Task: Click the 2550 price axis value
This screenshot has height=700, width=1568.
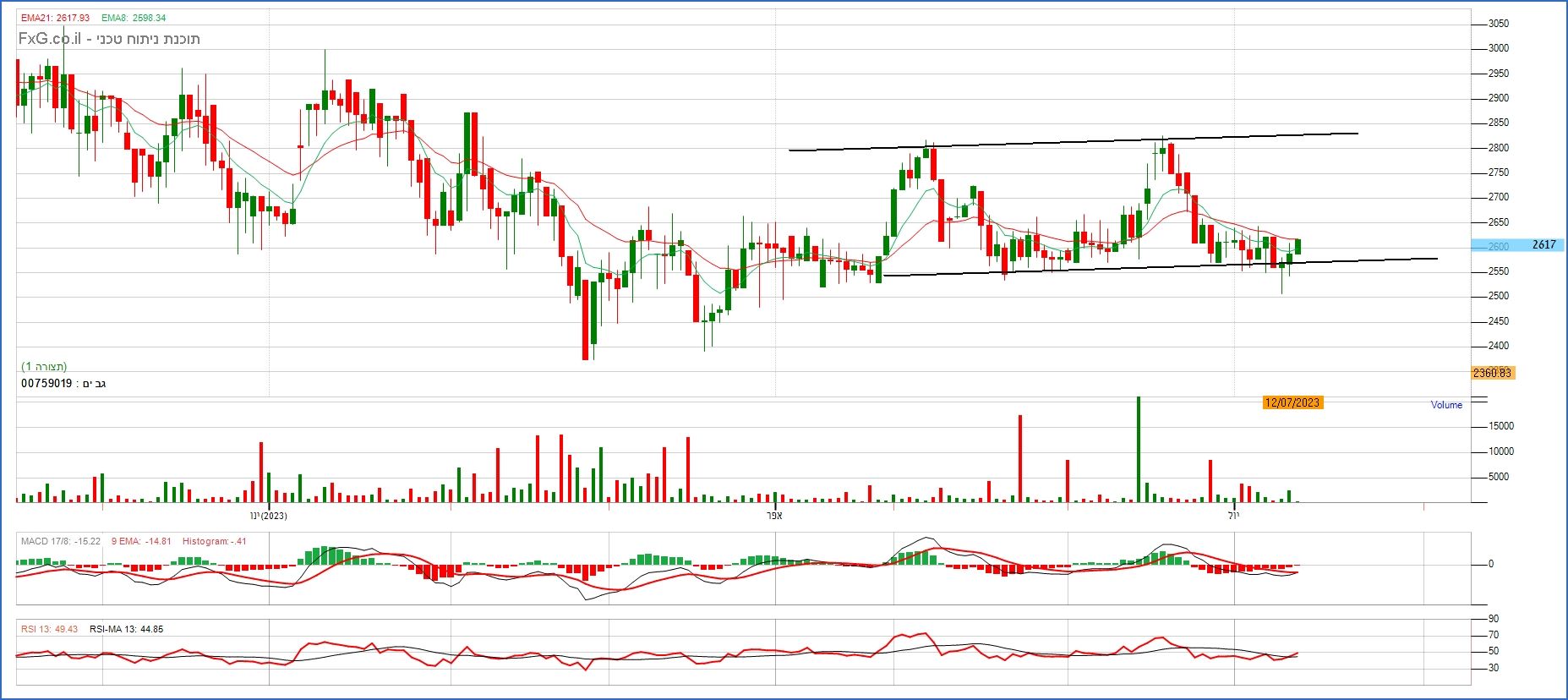Action: 1499,271
